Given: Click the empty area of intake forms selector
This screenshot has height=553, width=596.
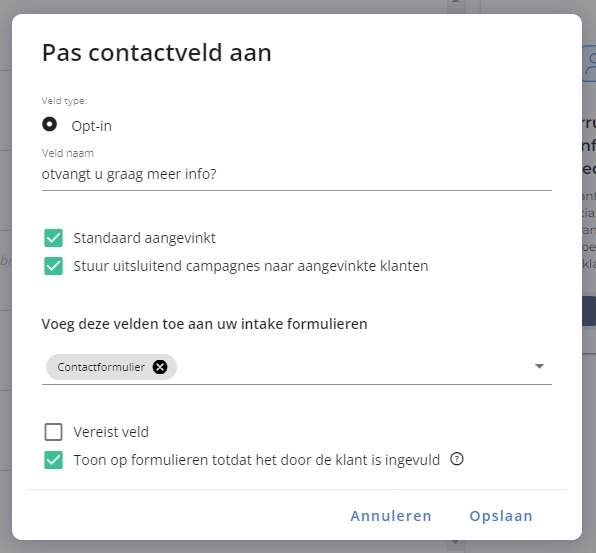Looking at the screenshot, I should (x=353, y=367).
